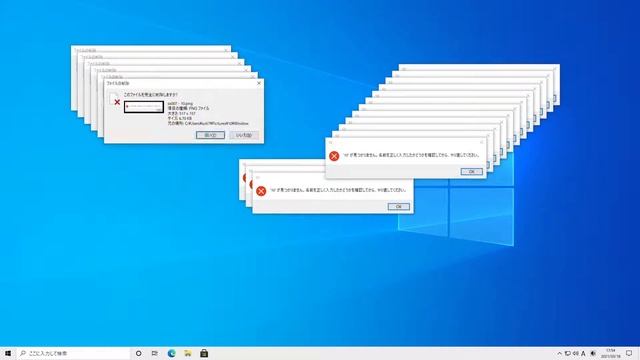Open File Explorer from the taskbar
Image resolution: width=640 pixels, height=360 pixels.
tap(188, 353)
